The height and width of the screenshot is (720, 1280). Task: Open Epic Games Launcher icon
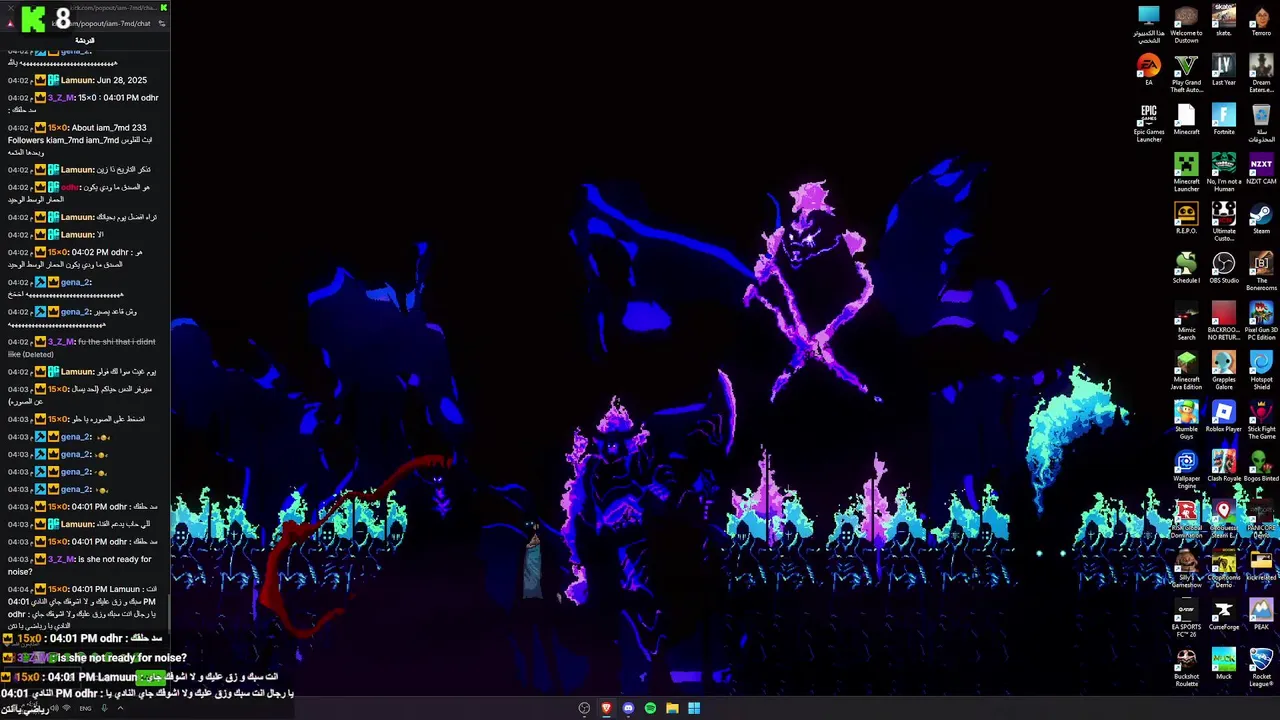(1148, 123)
